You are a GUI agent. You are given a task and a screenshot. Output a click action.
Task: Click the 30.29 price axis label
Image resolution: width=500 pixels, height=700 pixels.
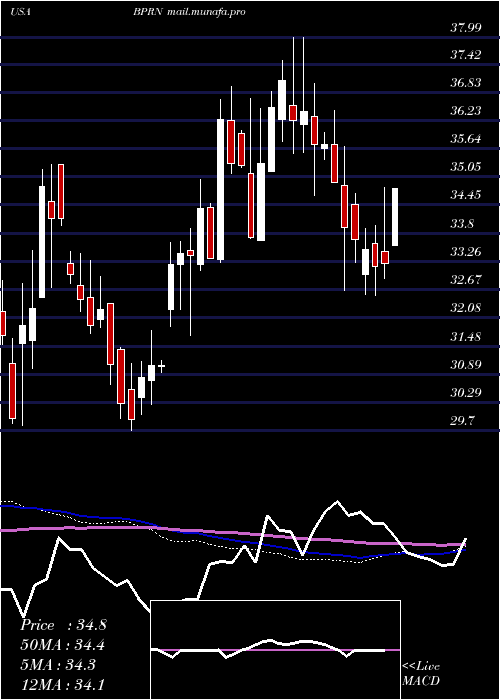click(x=466, y=393)
